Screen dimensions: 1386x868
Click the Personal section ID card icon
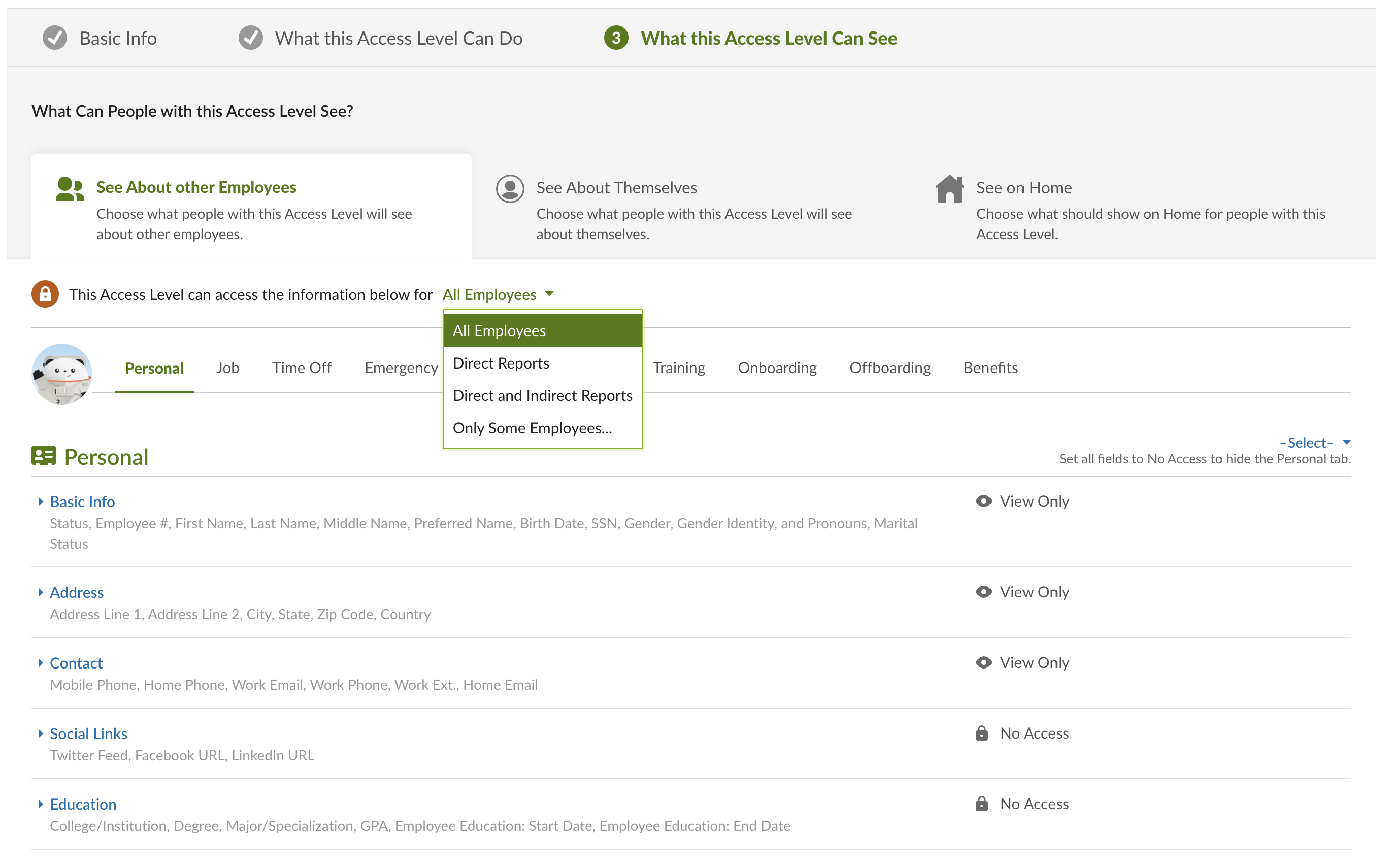pyautogui.click(x=44, y=456)
